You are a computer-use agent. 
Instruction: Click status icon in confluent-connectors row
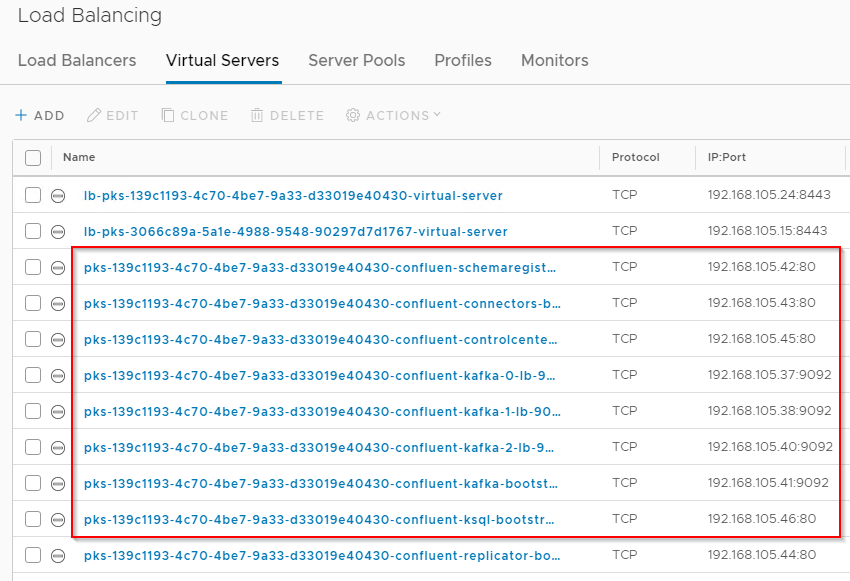[x=58, y=304]
